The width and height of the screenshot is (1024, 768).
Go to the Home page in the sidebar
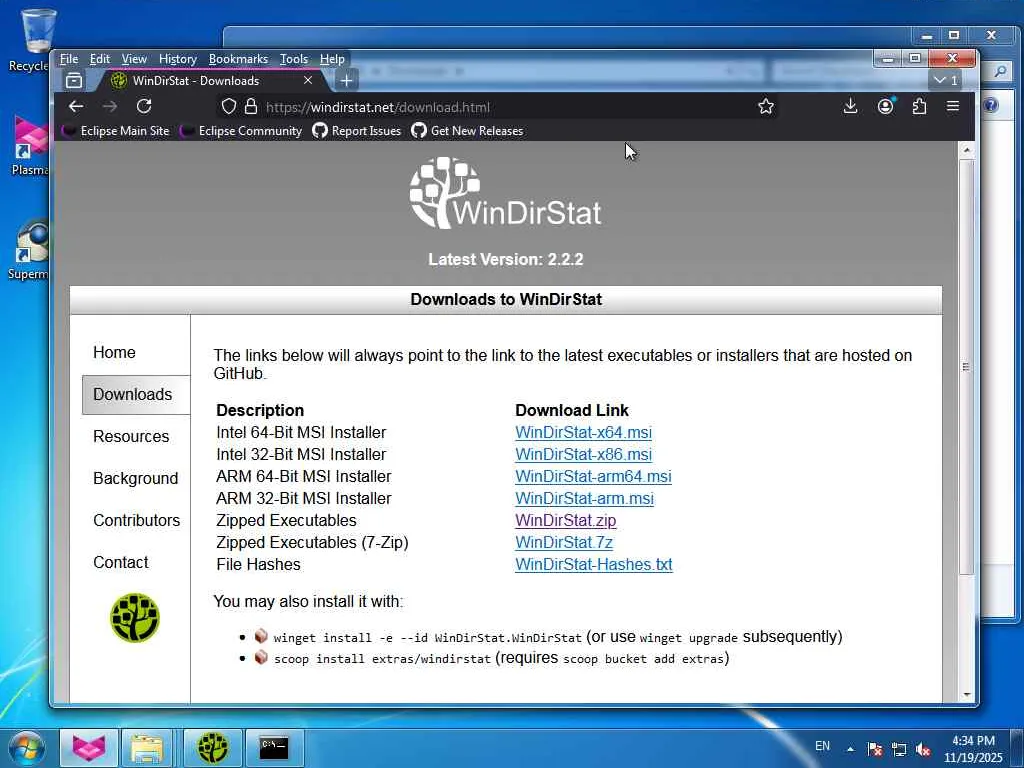[114, 353]
